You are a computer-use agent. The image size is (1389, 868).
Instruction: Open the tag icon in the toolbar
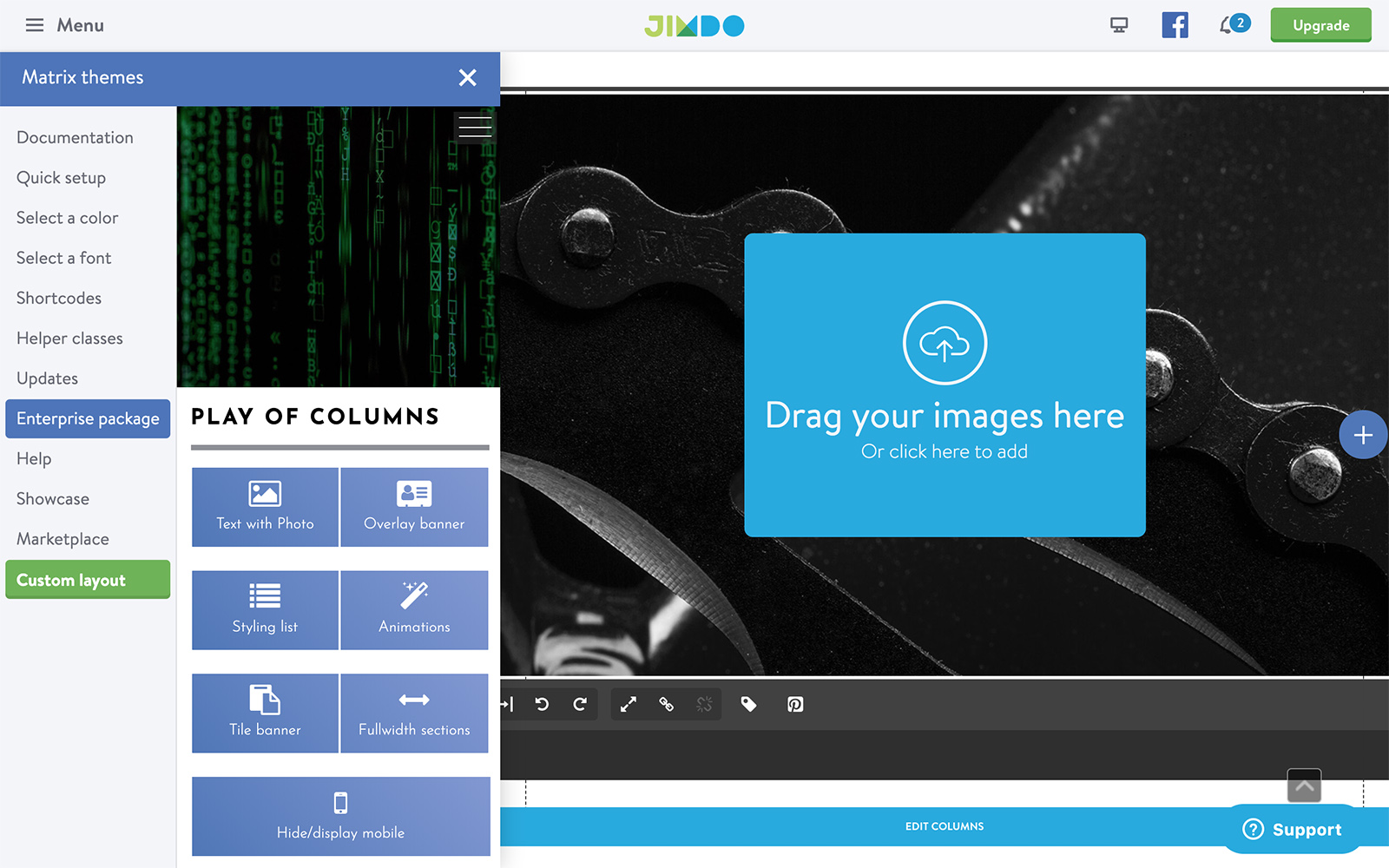tap(749, 704)
